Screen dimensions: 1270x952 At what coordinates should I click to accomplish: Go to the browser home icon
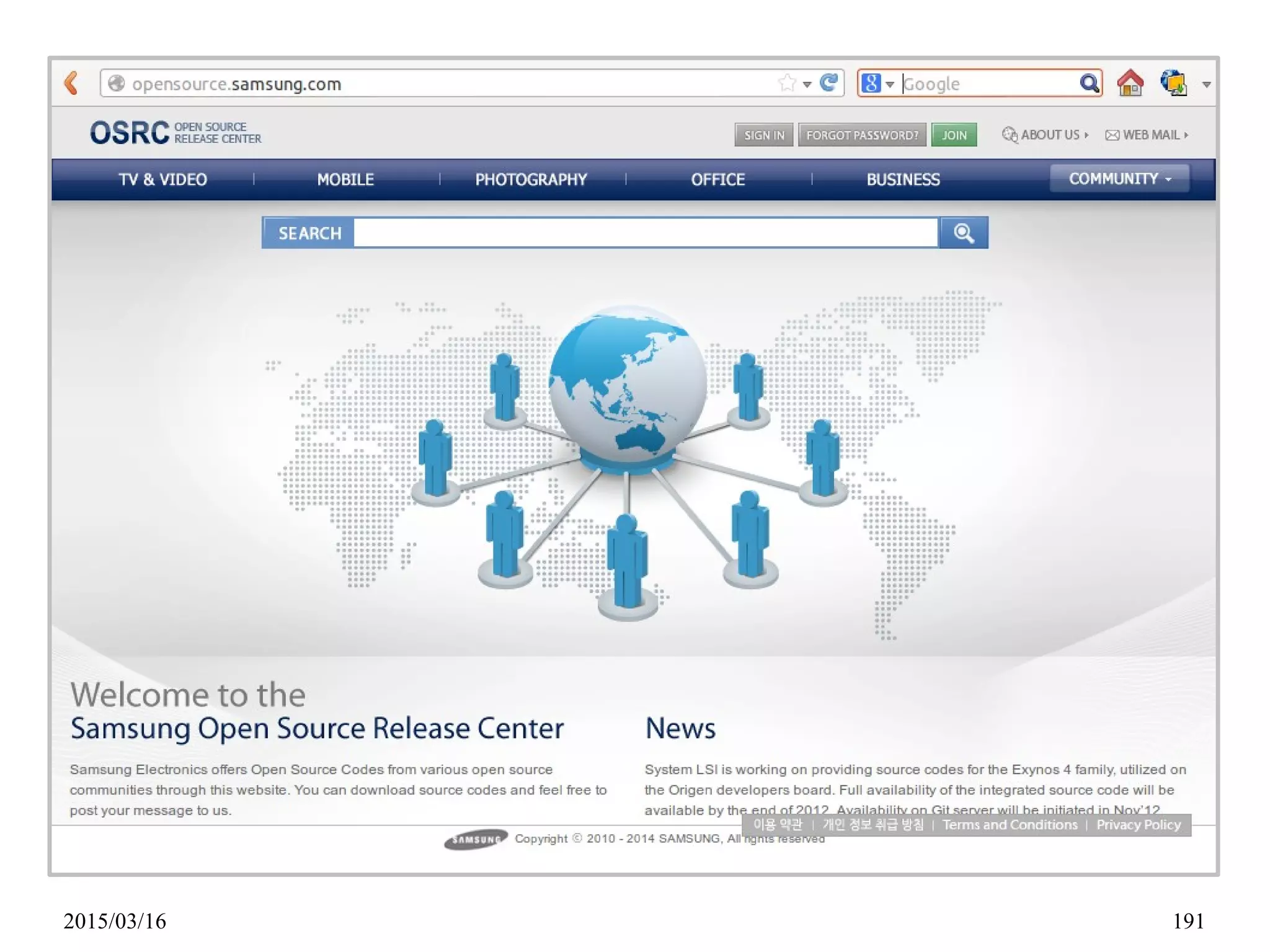1130,82
